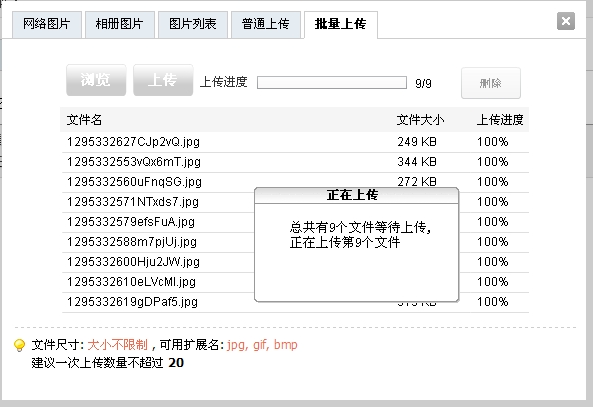Click the 上传进度 label beside the progress bar
The width and height of the screenshot is (593, 407).
(x=224, y=82)
